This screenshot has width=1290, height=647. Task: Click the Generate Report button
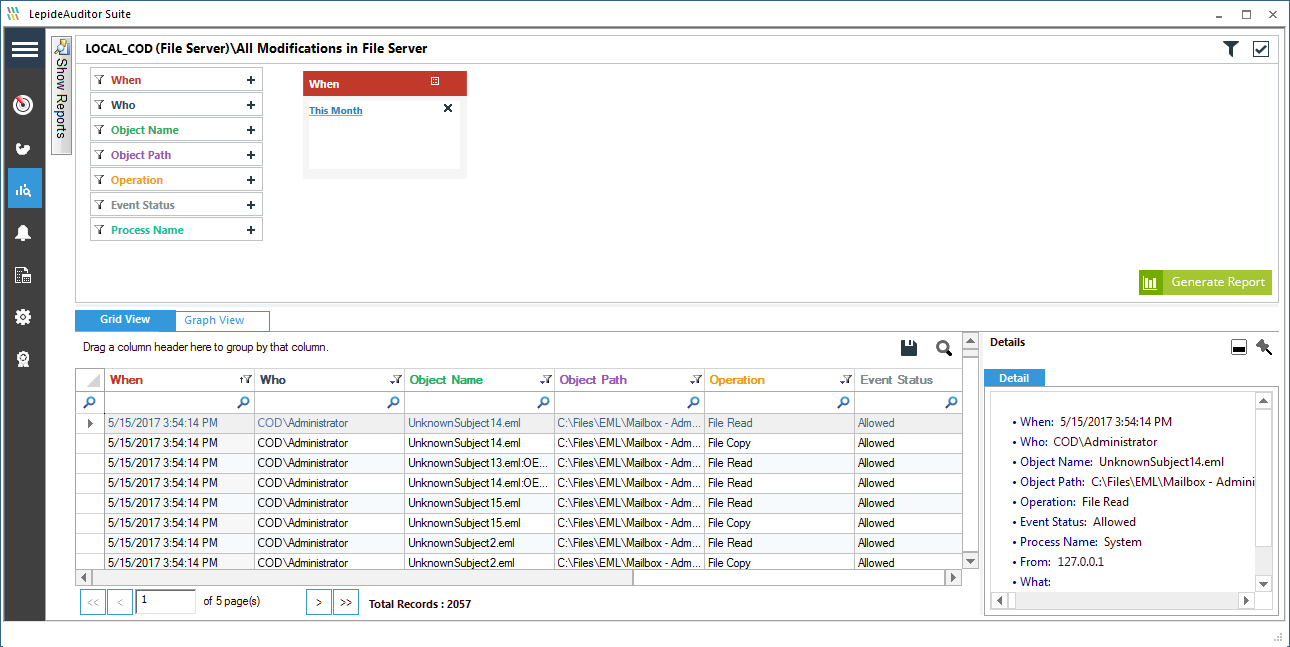[x=1205, y=282]
